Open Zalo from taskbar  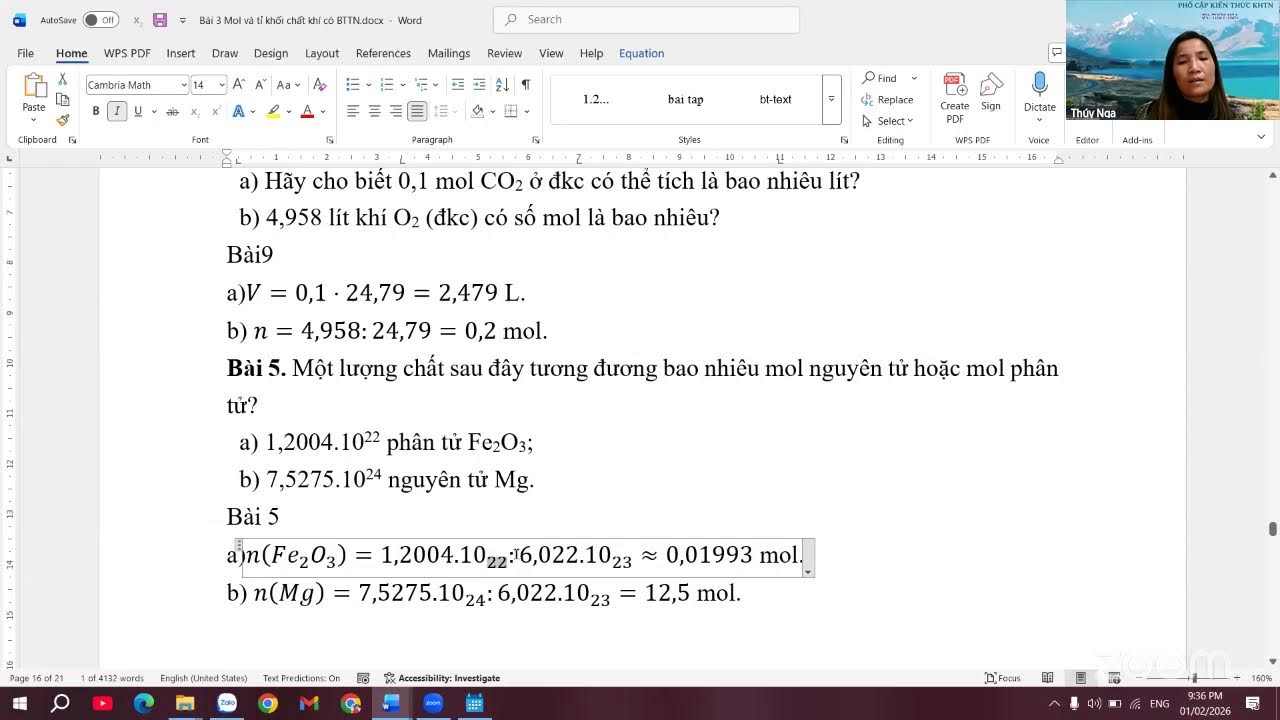[x=226, y=704]
